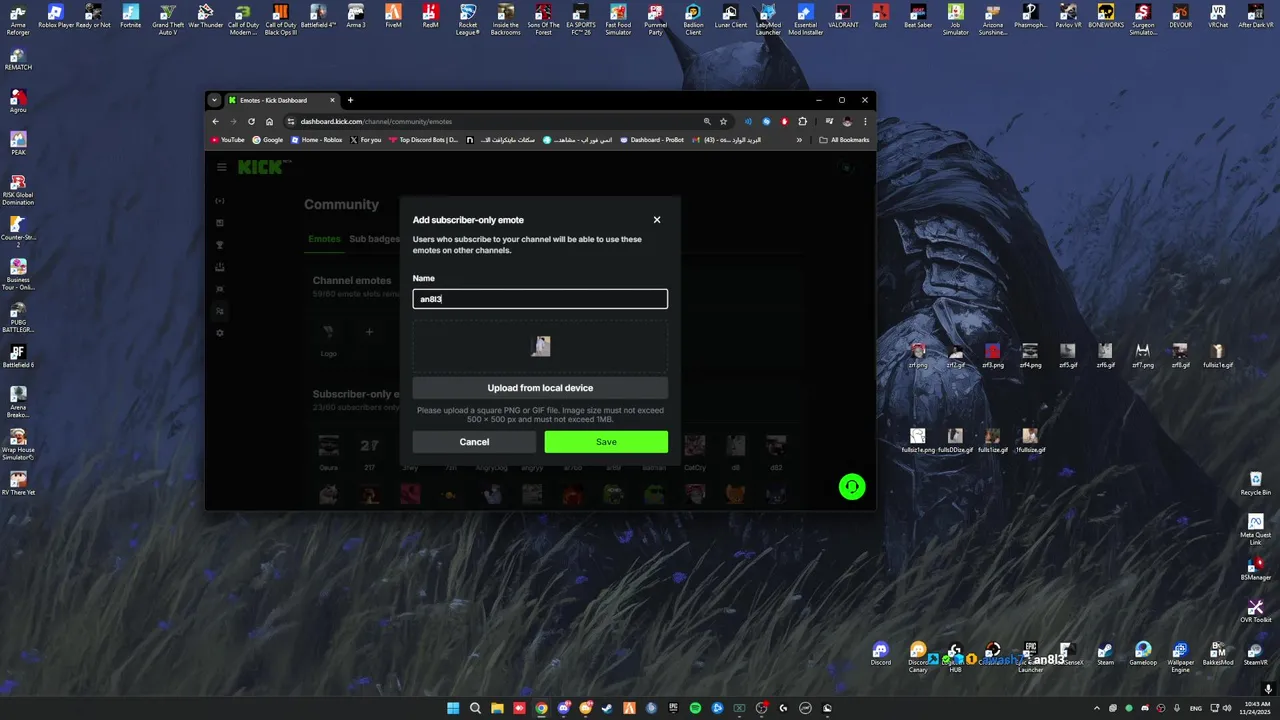Screen dimensions: 1280x720
Task: Open Chrome zoom magnifier icon in address bar
Action: coord(707,121)
